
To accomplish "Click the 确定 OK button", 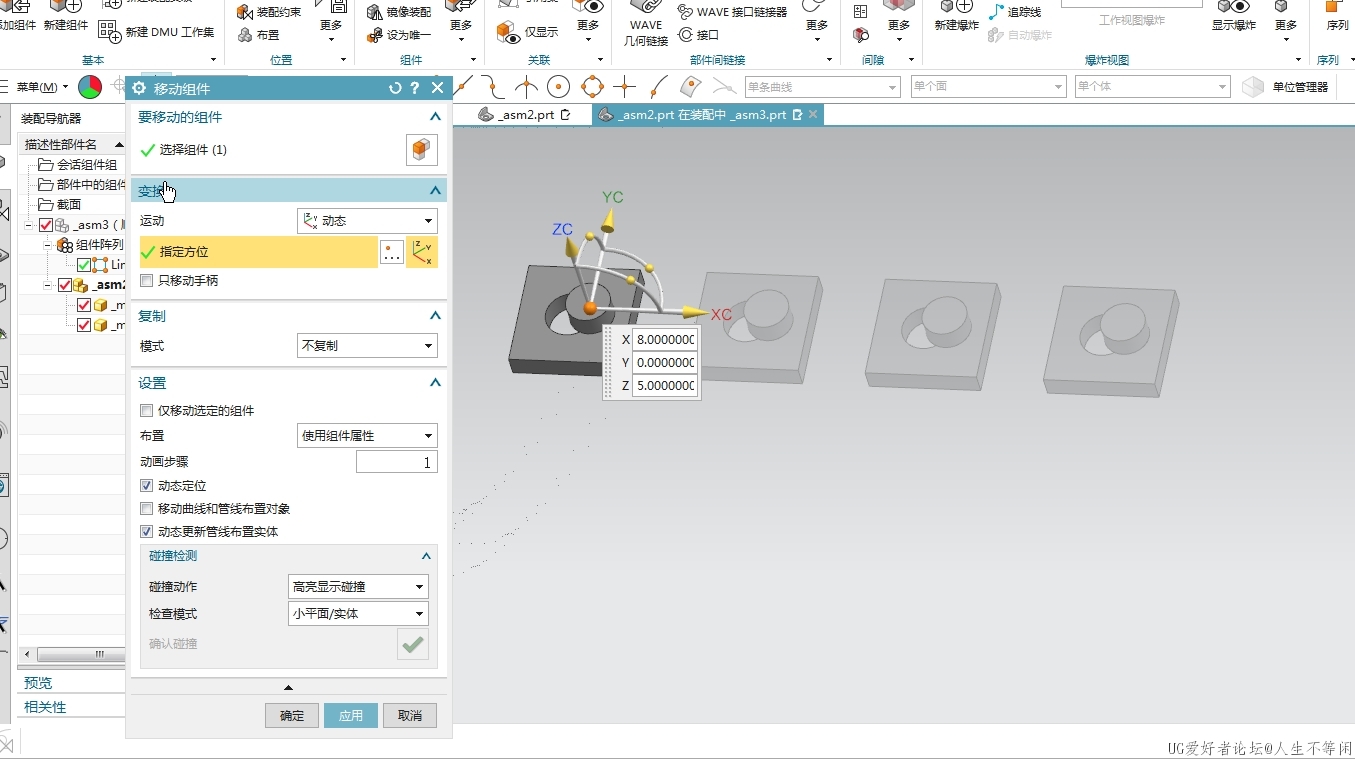I will click(x=292, y=716).
